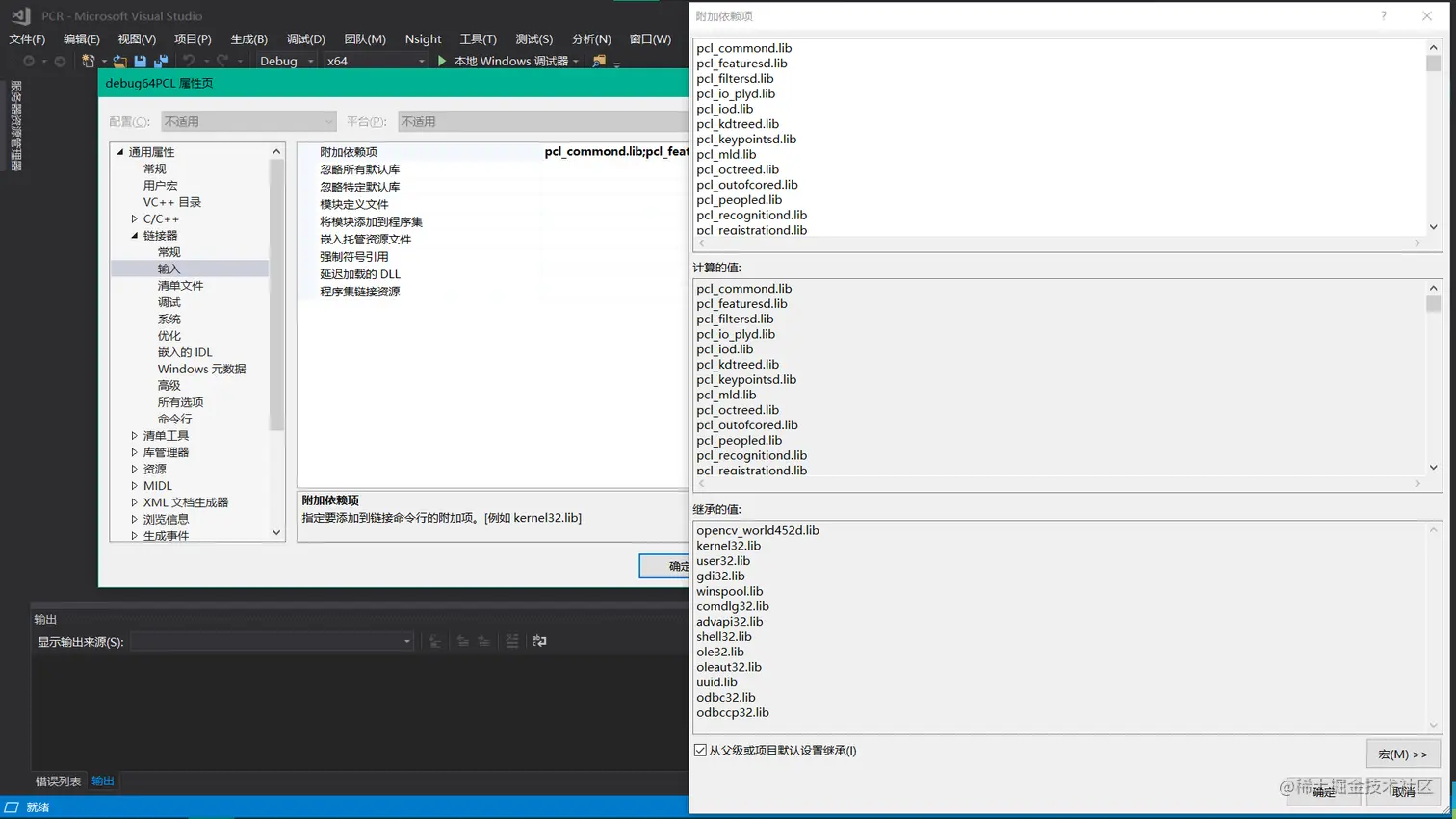1456x819 pixels.
Task: Click the Visual Studio logo icon
Action: pos(20,15)
